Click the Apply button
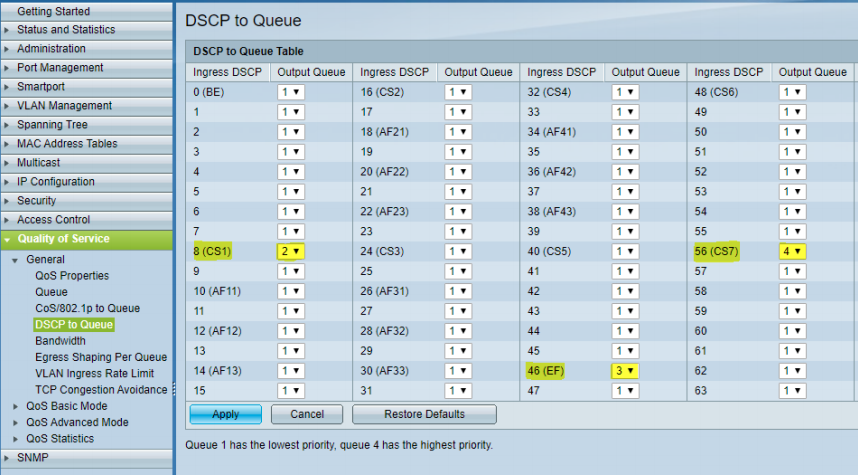This screenshot has width=858, height=476. pos(225,414)
